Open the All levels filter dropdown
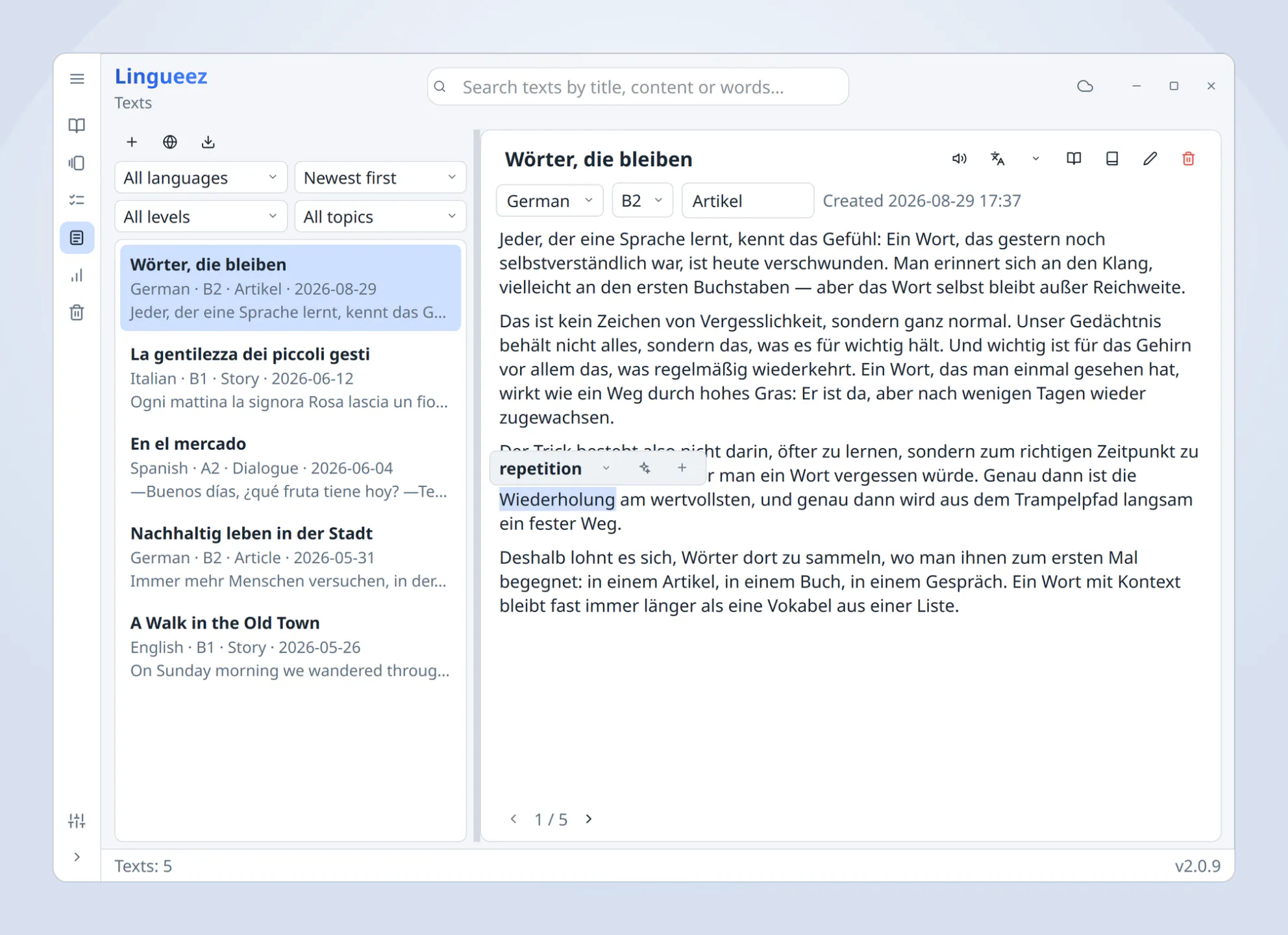This screenshot has height=935, width=1288. point(201,217)
